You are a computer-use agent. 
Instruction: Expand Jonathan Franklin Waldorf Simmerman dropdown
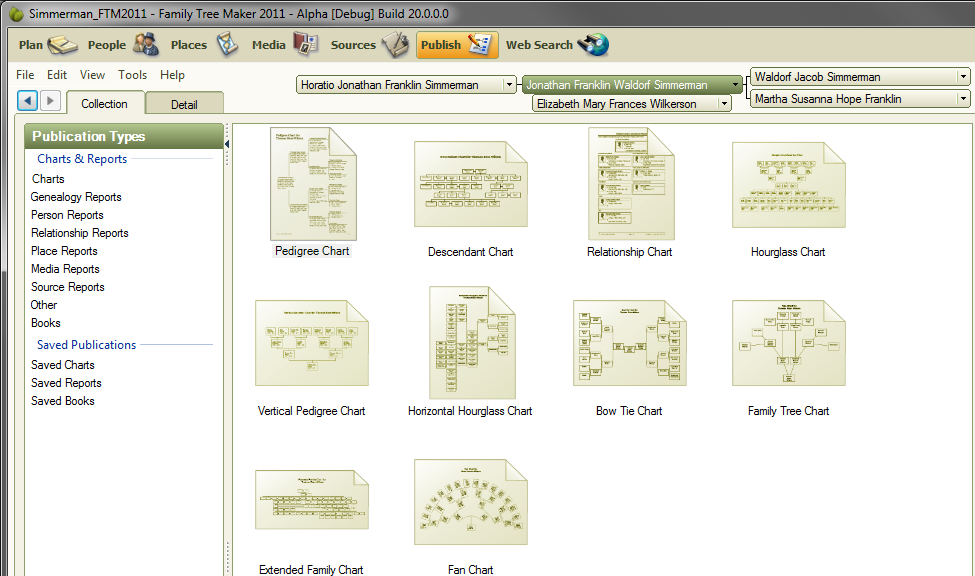pos(735,85)
